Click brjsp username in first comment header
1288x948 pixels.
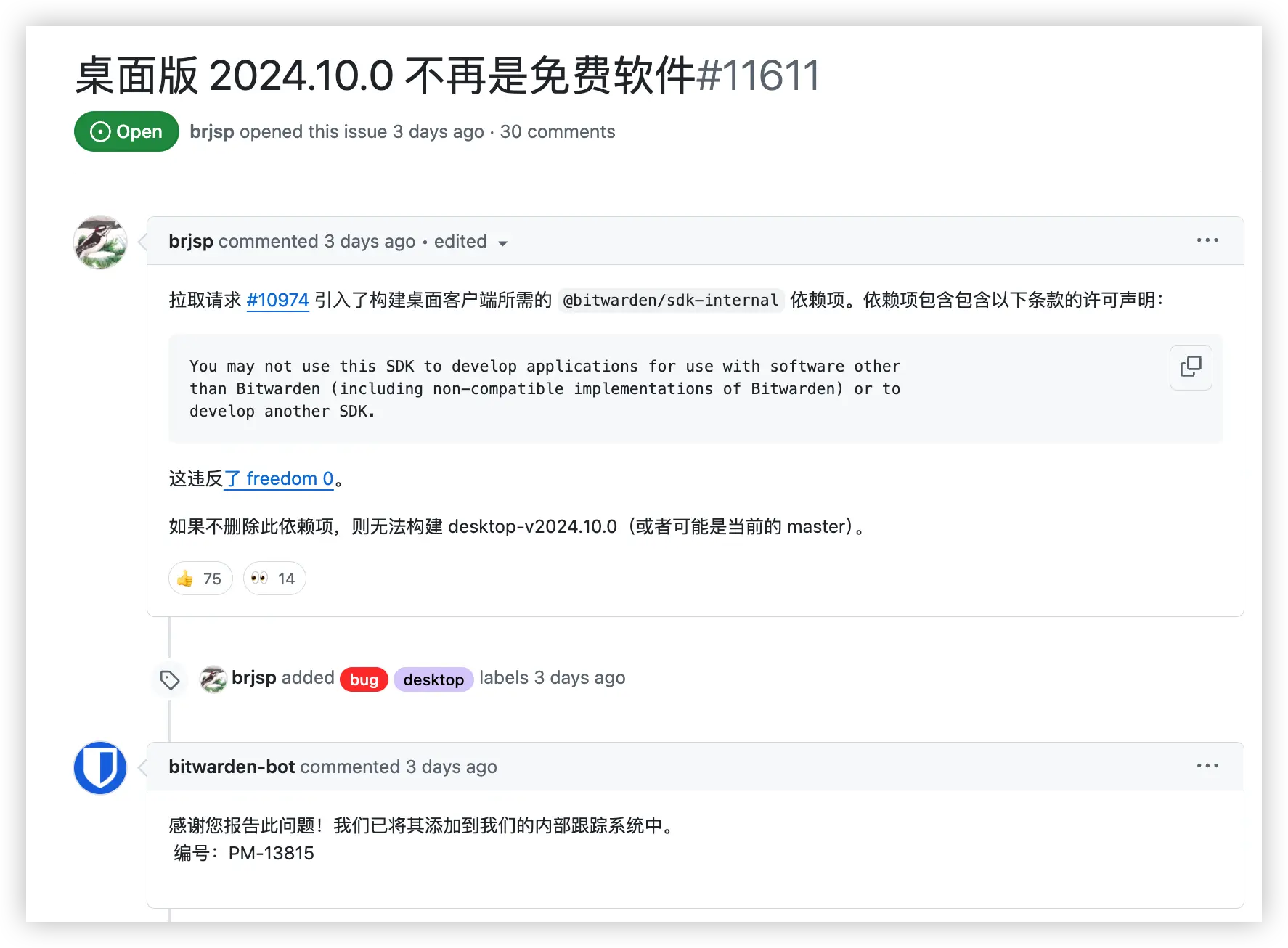coord(191,241)
